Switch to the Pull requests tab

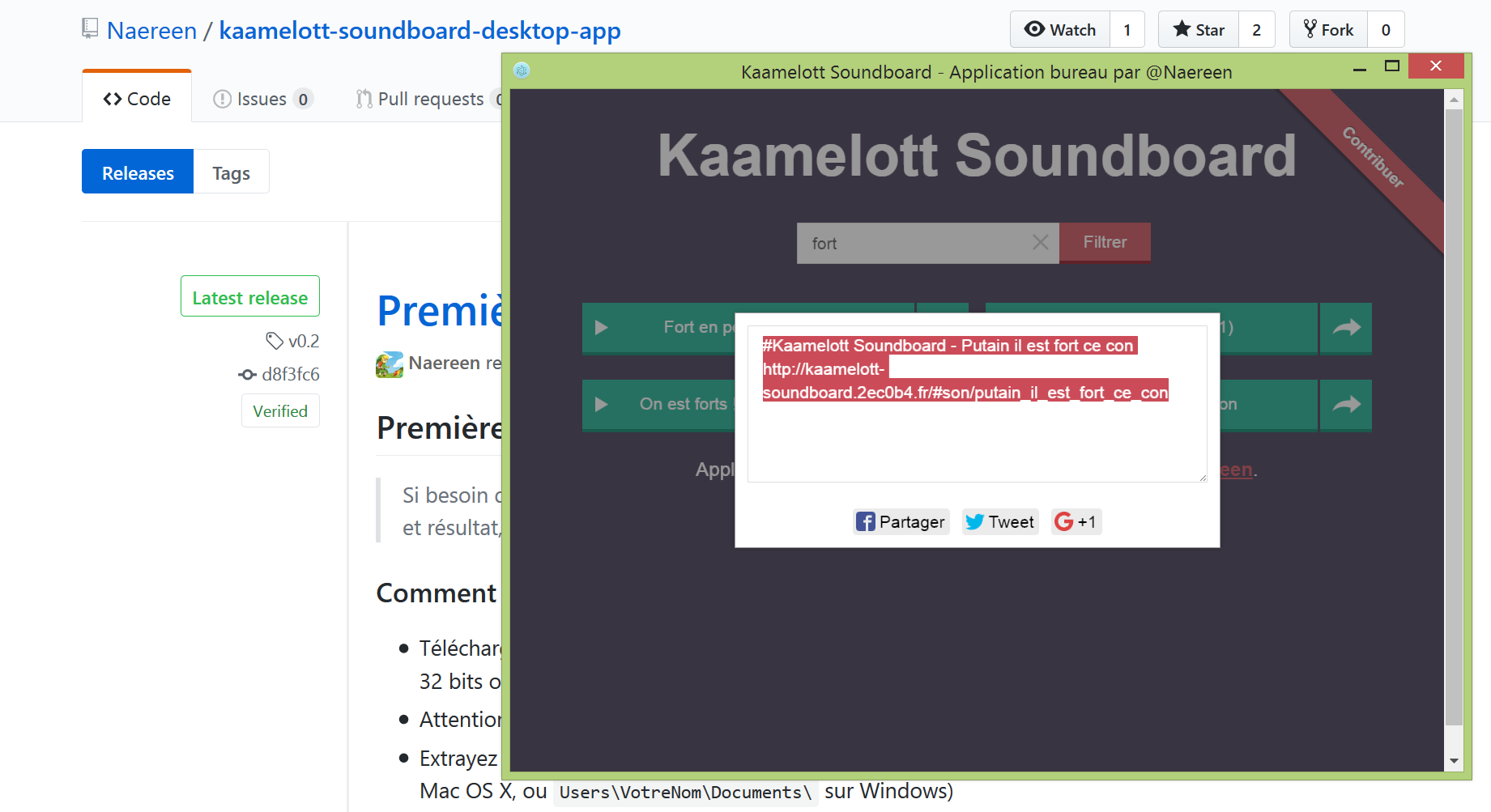[429, 99]
